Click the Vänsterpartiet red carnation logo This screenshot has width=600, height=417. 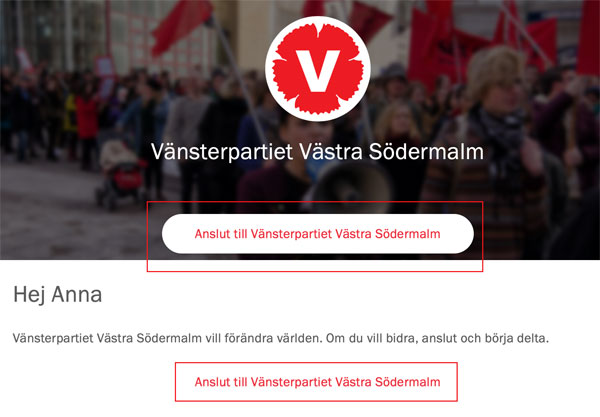coord(318,69)
